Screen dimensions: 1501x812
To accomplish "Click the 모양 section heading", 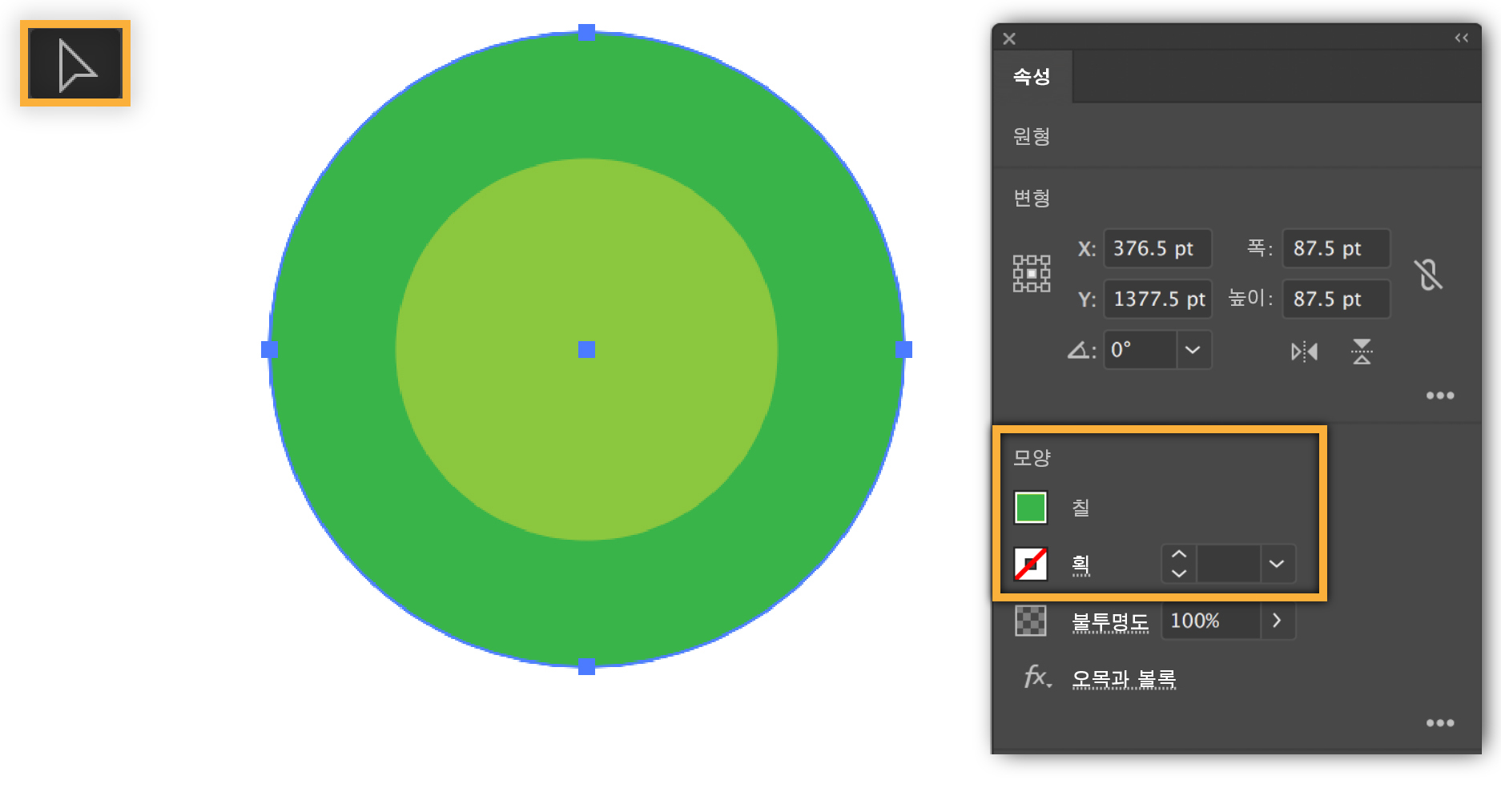I will (1032, 458).
